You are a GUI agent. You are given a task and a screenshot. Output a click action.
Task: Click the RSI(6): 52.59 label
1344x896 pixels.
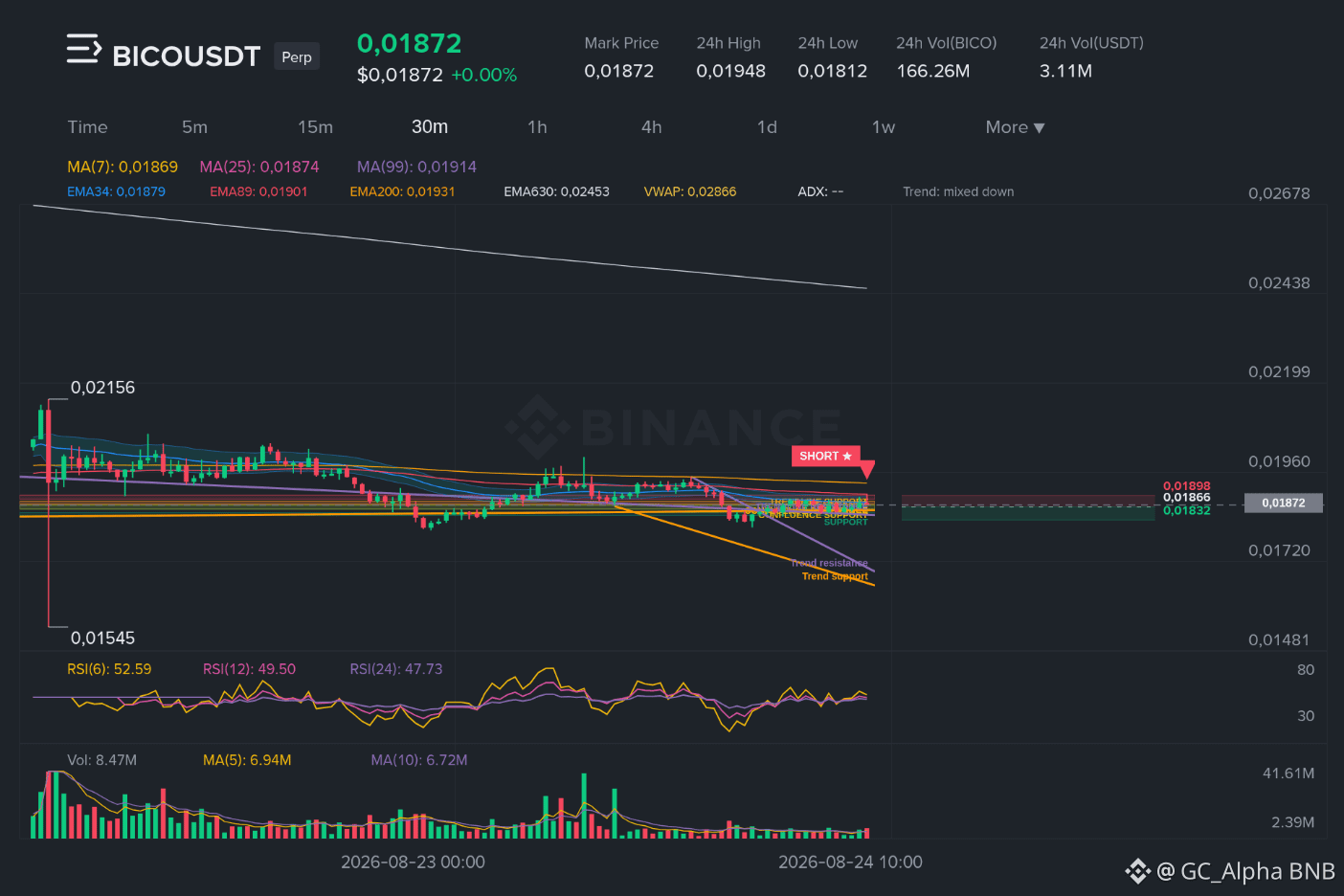tap(109, 669)
